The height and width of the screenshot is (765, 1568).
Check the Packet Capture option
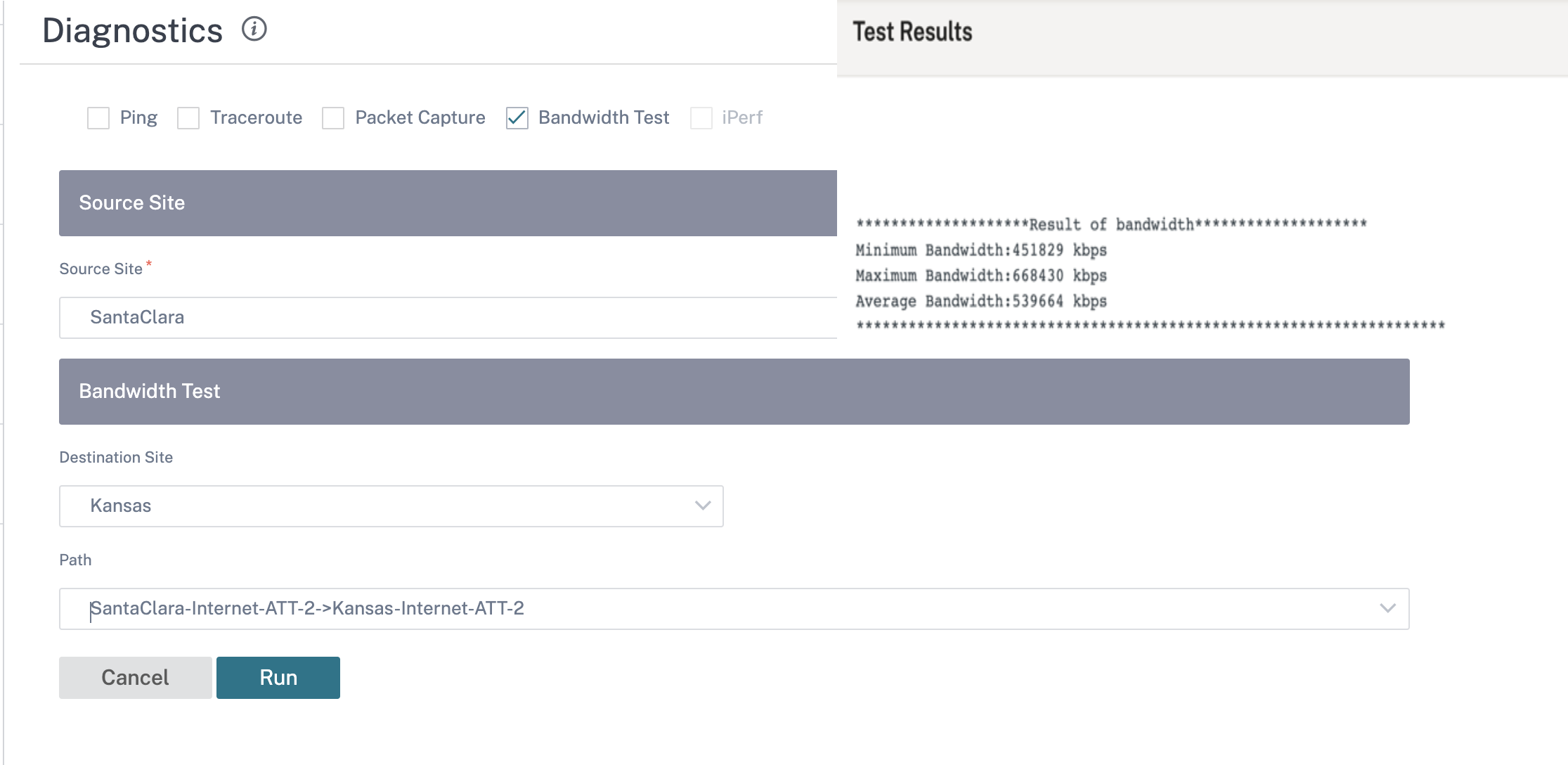click(x=333, y=118)
